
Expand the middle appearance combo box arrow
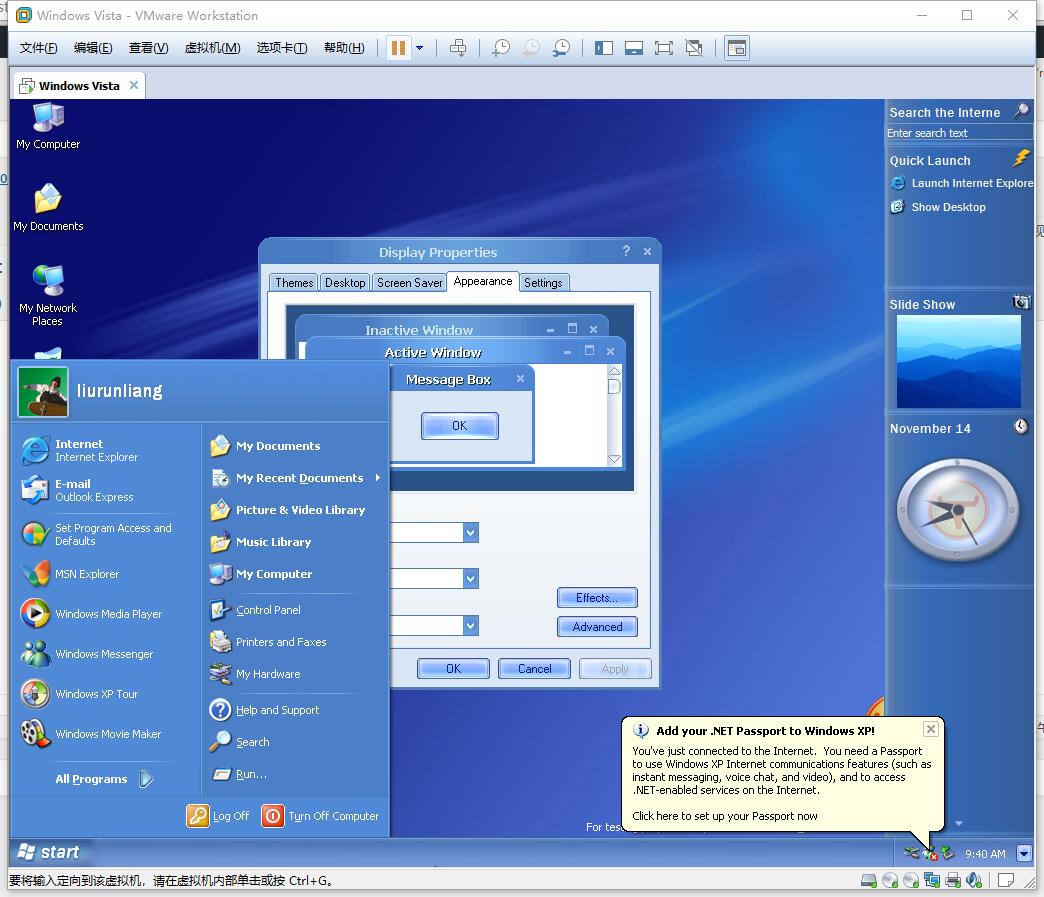(471, 578)
